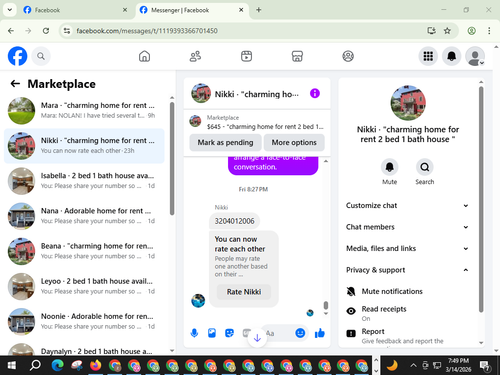Click the Read receipts eye option
500x375 pixels.
tap(407, 313)
